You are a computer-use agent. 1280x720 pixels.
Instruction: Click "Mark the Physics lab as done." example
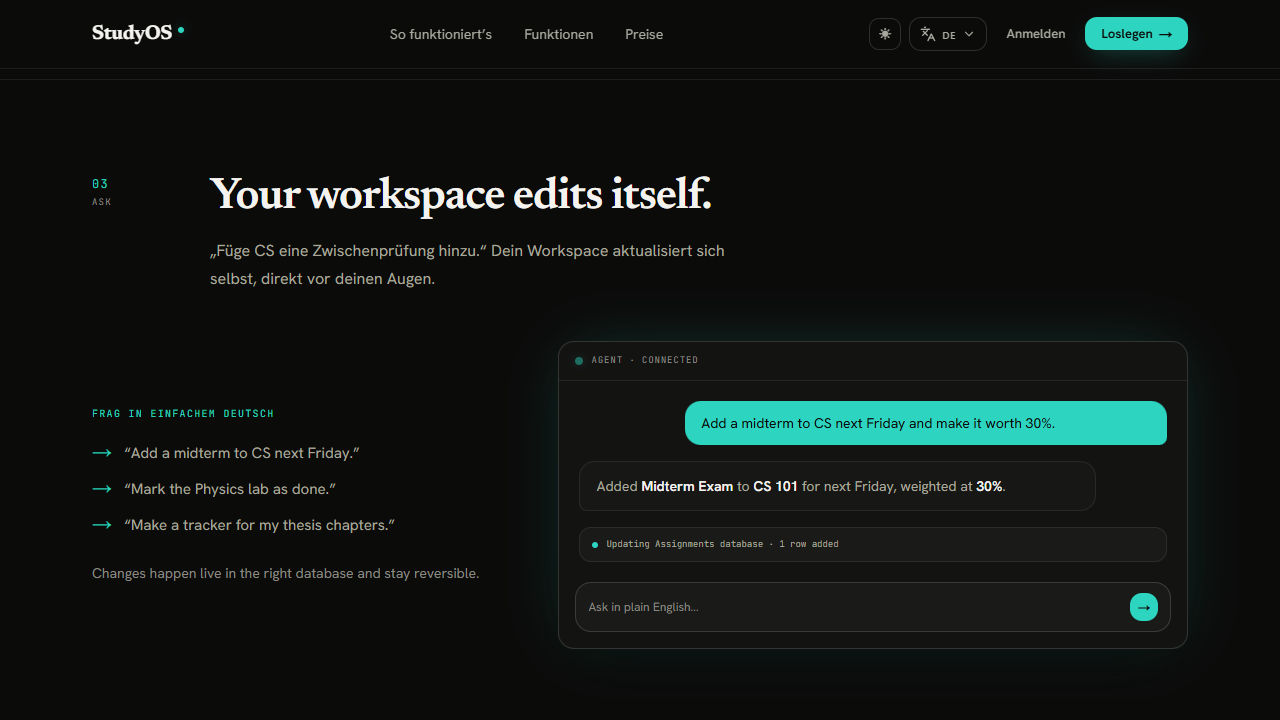230,489
